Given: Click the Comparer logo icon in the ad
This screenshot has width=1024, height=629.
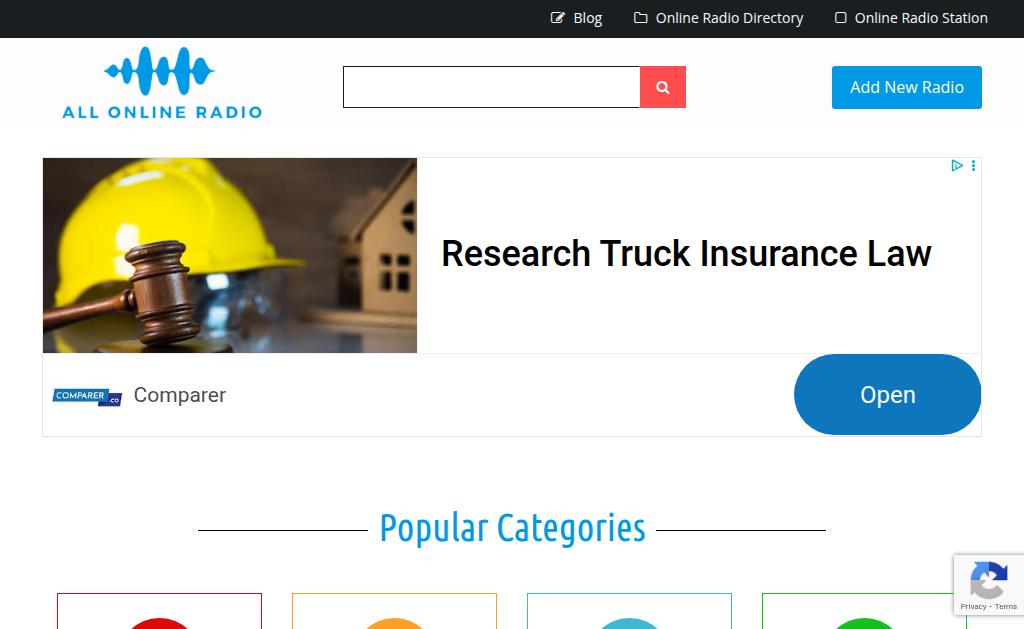Looking at the screenshot, I should [87, 396].
